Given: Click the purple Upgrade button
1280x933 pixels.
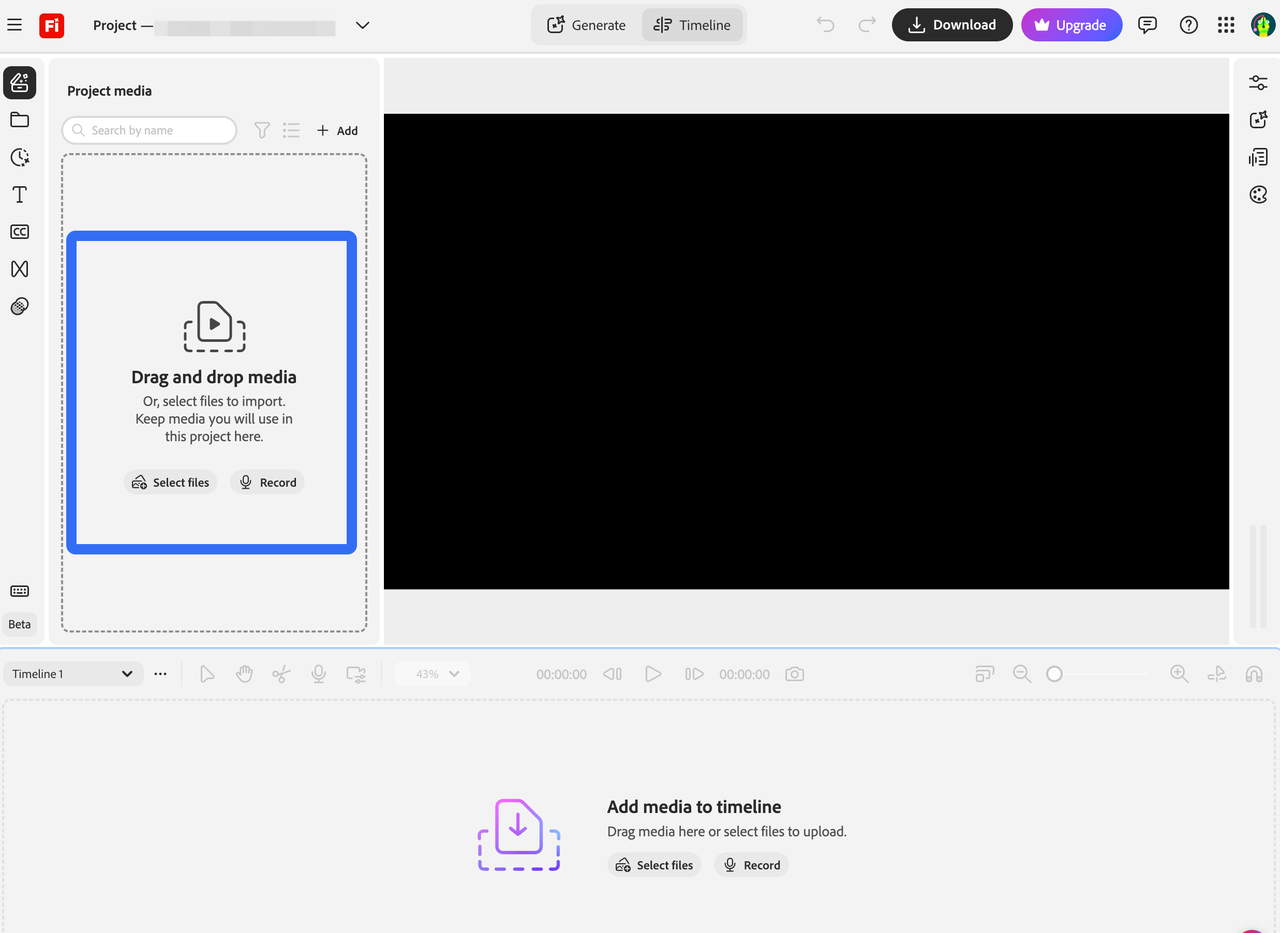Looking at the screenshot, I should [1071, 25].
